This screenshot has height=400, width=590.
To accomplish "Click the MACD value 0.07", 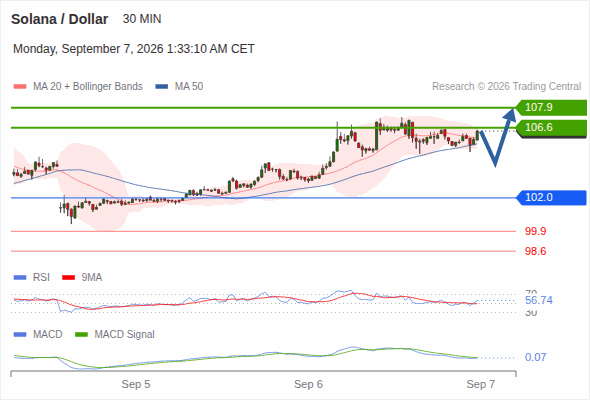I will (535, 357).
